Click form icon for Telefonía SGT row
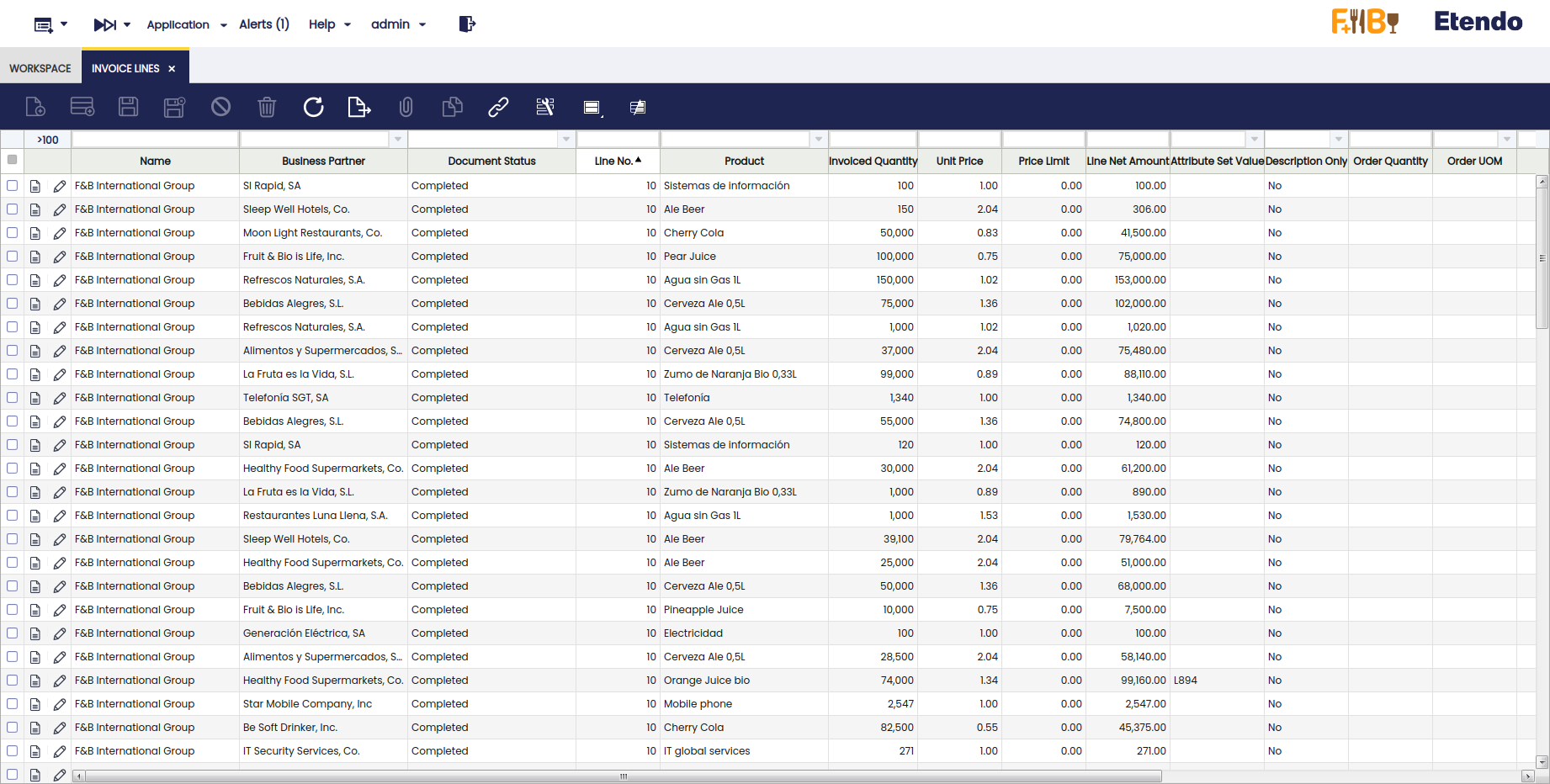Image resolution: width=1550 pixels, height=784 pixels. (35, 398)
